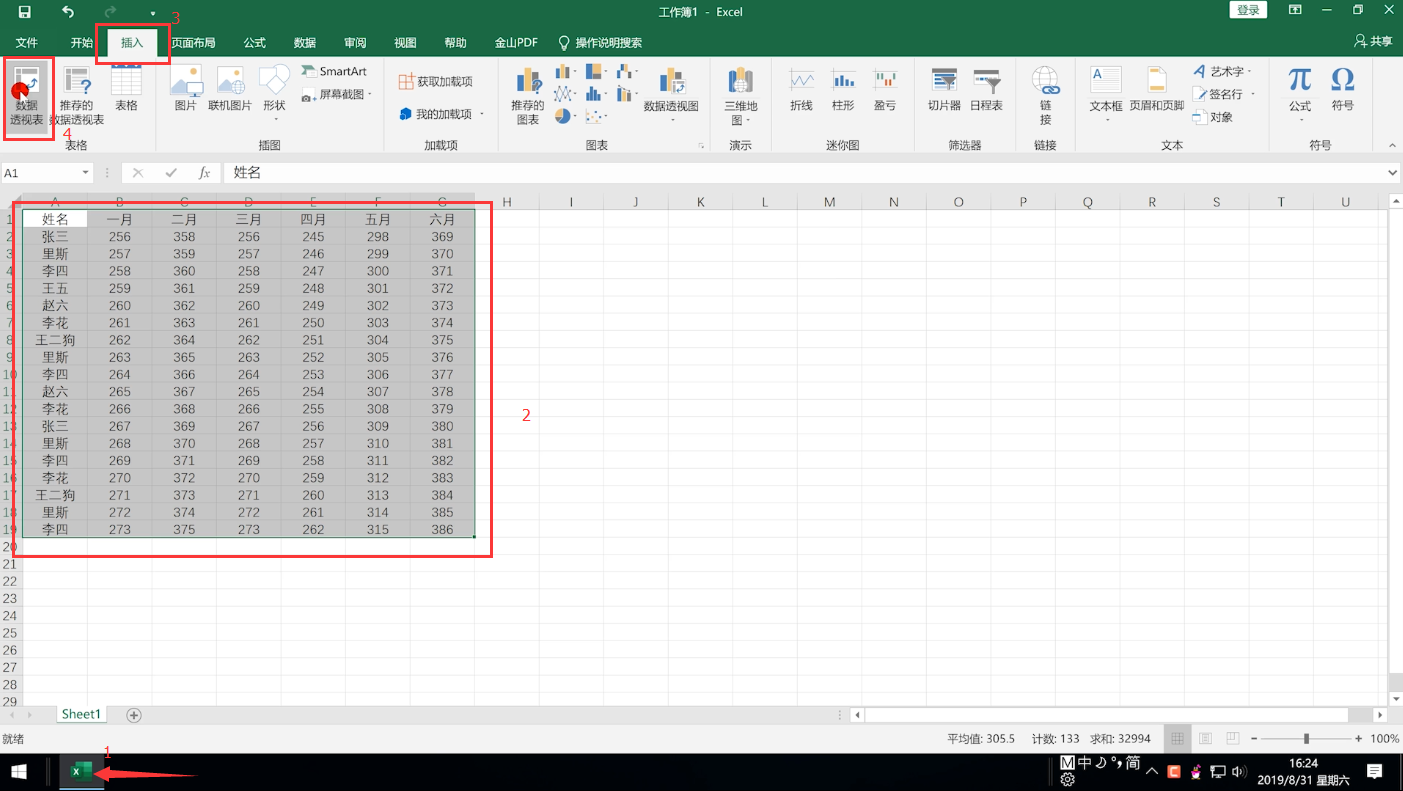Insert an 对象 object
This screenshot has width=1403, height=791.
pos(1213,117)
